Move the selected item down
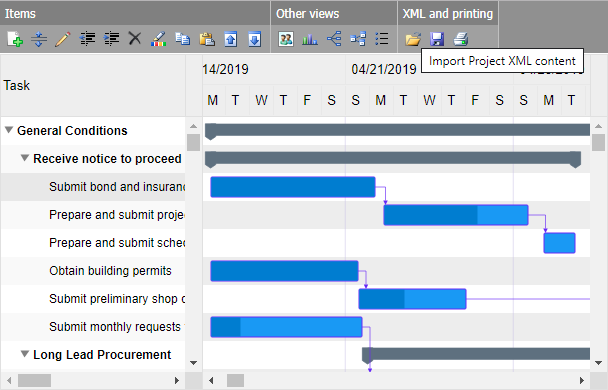The height and width of the screenshot is (390, 608). pyautogui.click(x=255, y=39)
